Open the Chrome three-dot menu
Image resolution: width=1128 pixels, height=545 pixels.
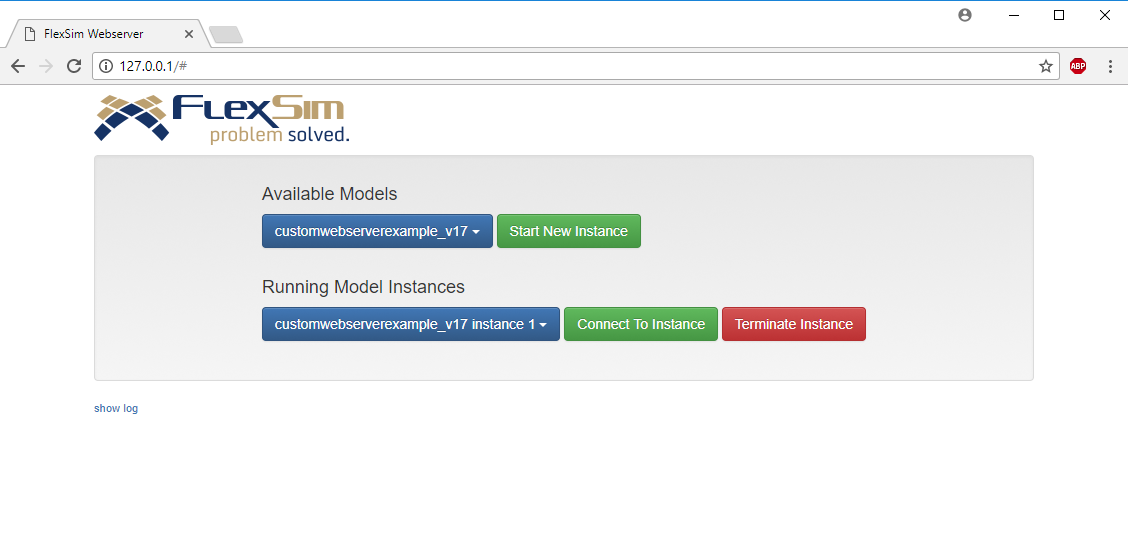tap(1110, 66)
